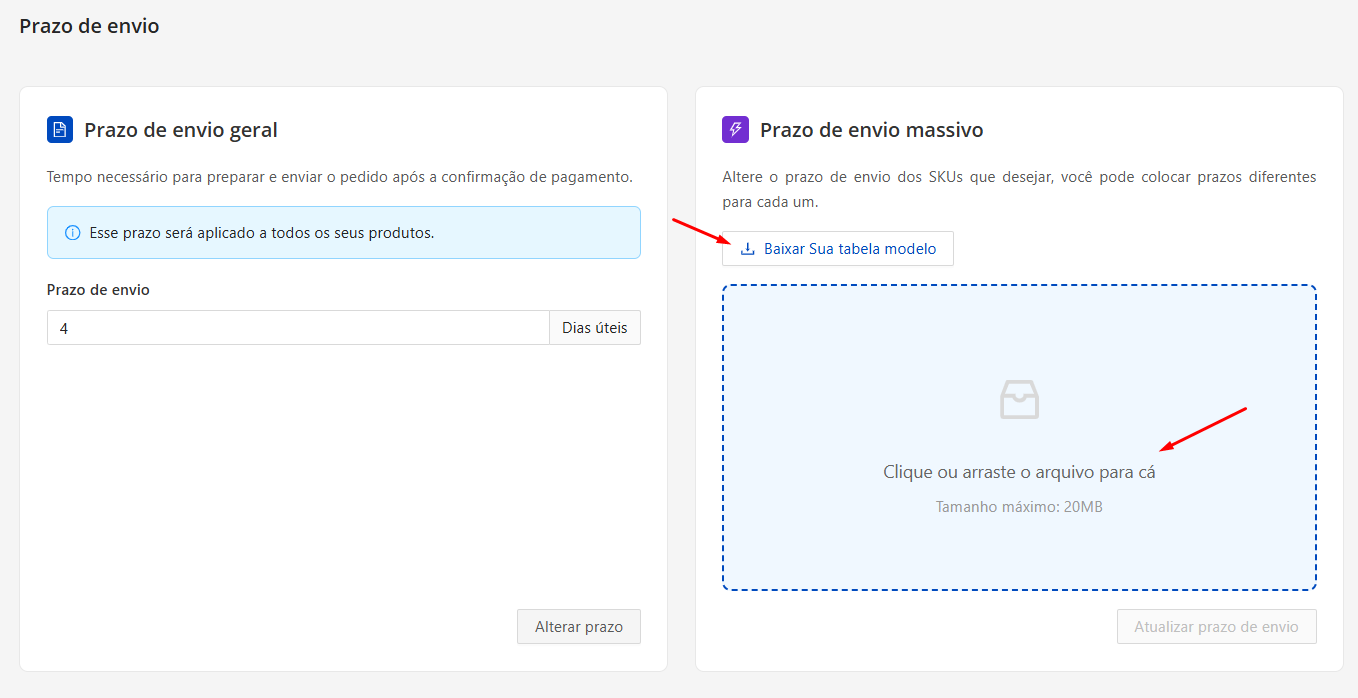Click the gray inbox tray icon in upload area

click(1019, 399)
